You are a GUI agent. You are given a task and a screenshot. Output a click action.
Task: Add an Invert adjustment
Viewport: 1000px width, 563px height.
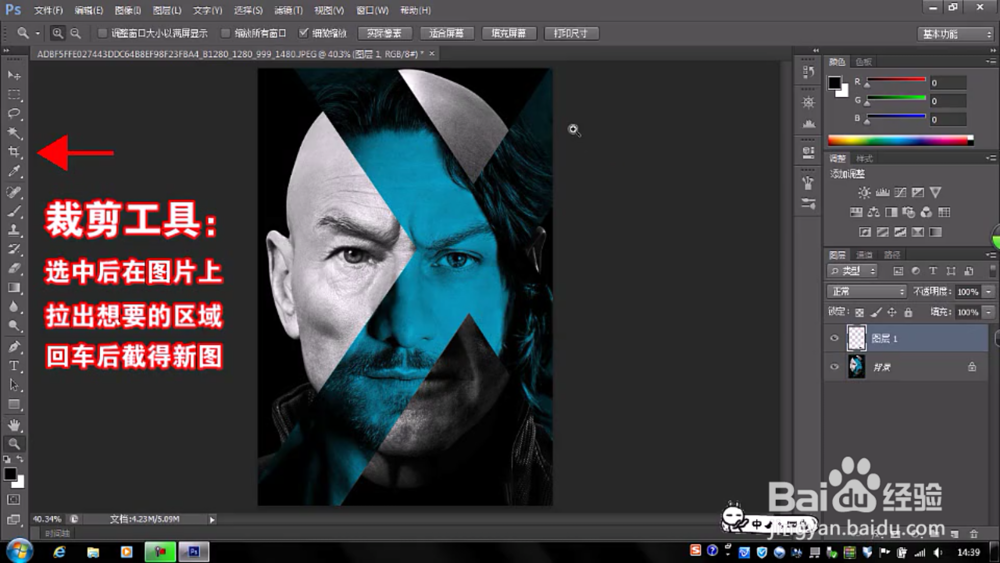coord(865,232)
